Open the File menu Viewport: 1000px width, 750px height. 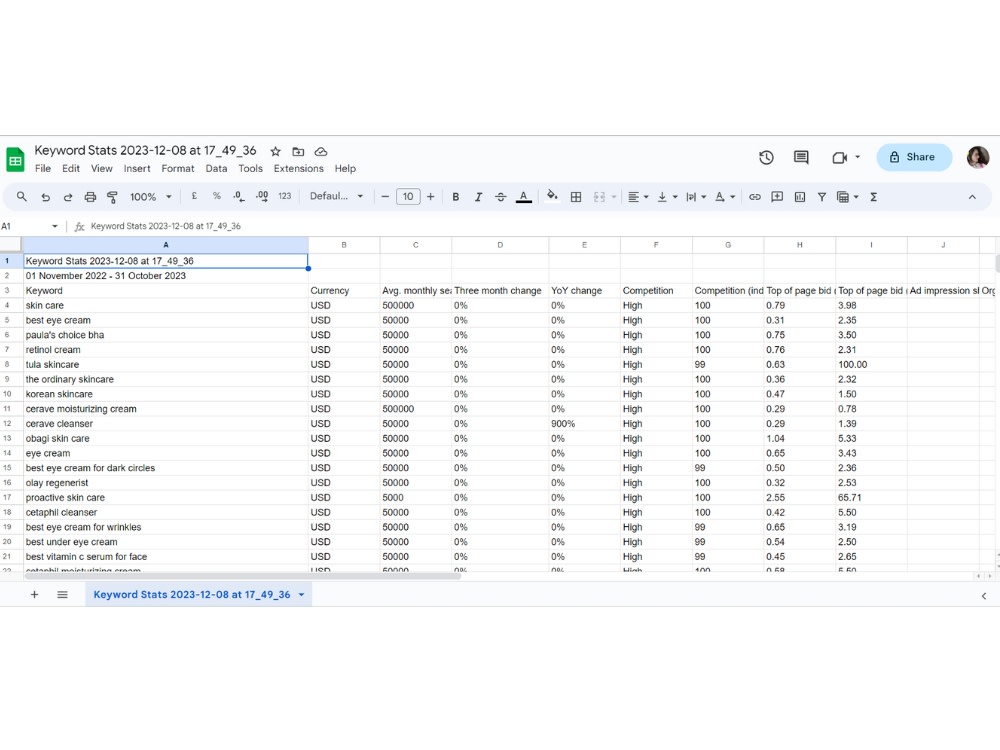[43, 168]
